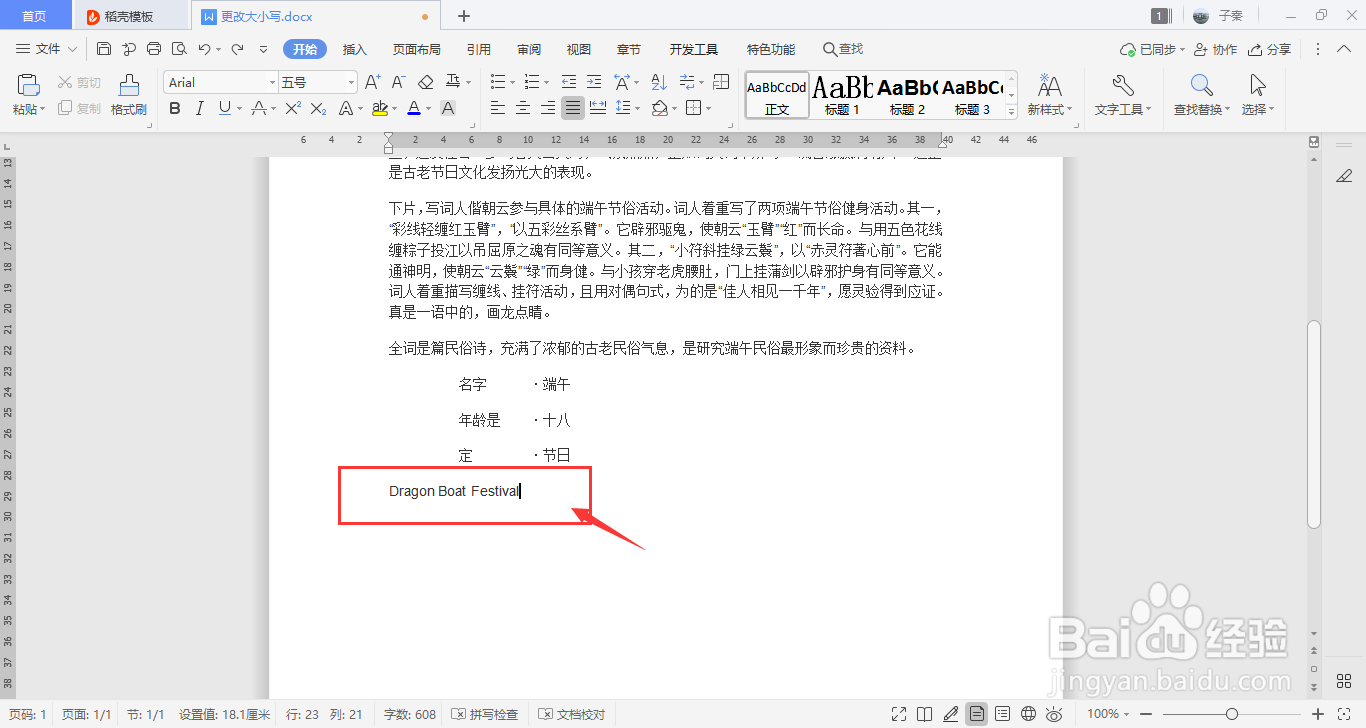Click 文档校对 in status bar
This screenshot has height=728, width=1366.
click(572, 714)
